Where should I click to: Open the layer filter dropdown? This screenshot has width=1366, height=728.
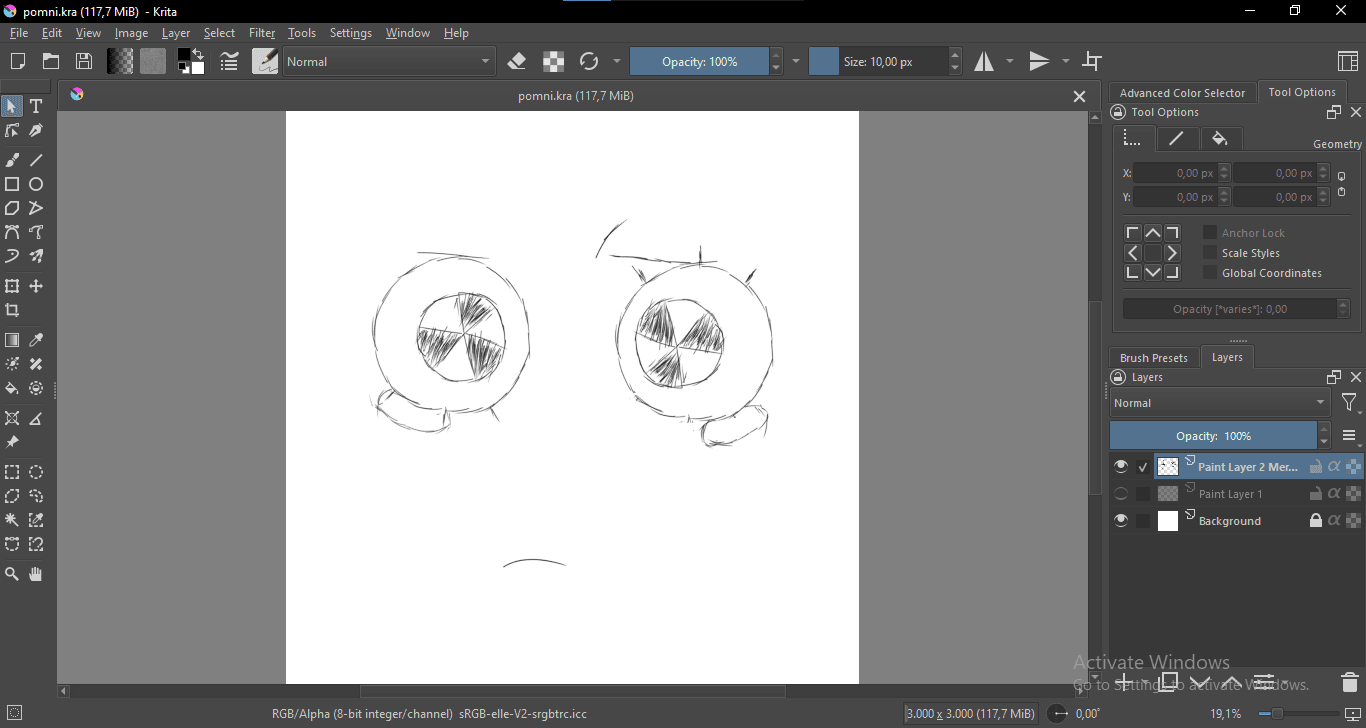(1350, 403)
